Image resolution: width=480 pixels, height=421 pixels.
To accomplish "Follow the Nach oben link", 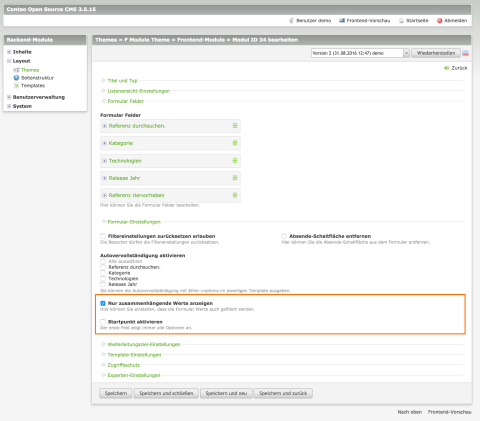I will [x=410, y=412].
